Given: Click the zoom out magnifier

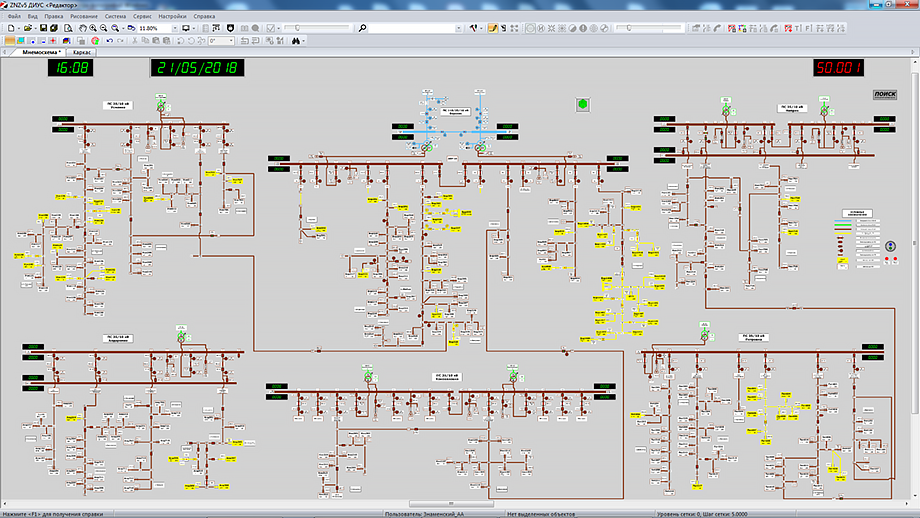Looking at the screenshot, I should coord(103,28).
